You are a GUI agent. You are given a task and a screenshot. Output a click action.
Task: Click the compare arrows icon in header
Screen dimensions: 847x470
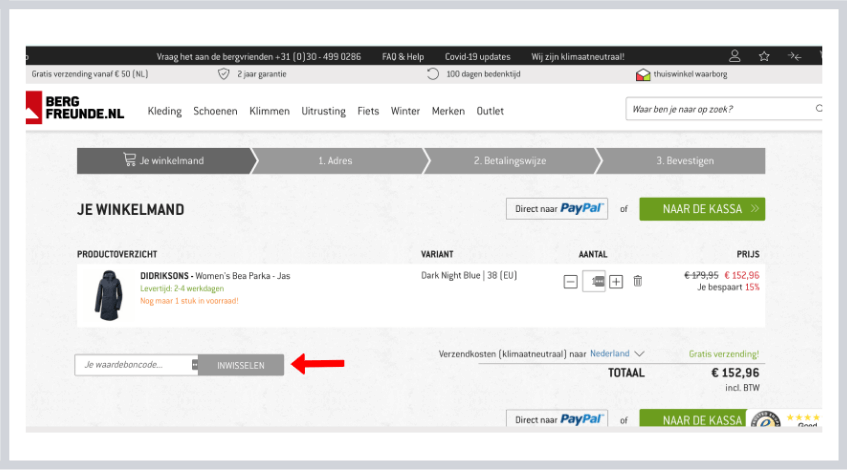point(794,56)
